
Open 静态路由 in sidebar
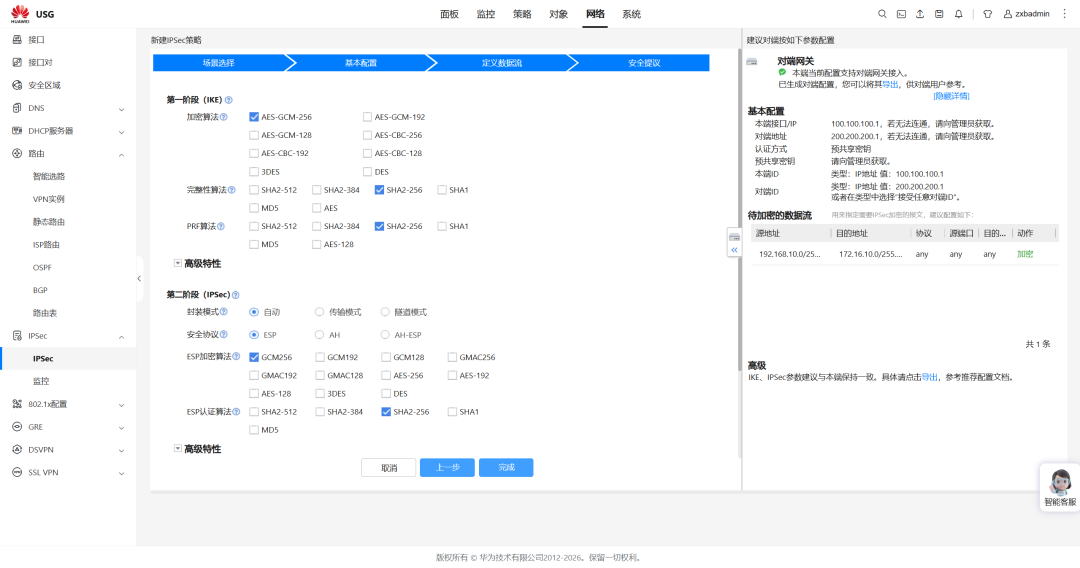pyautogui.click(x=49, y=222)
